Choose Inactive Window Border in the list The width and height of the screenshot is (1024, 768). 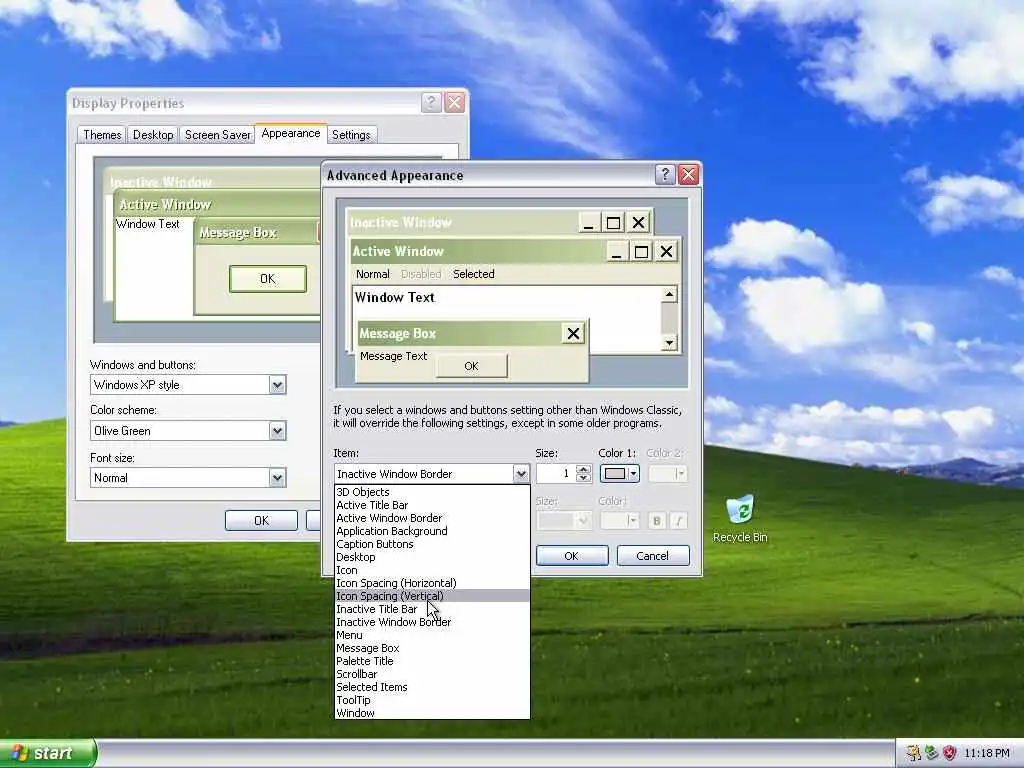click(432, 622)
